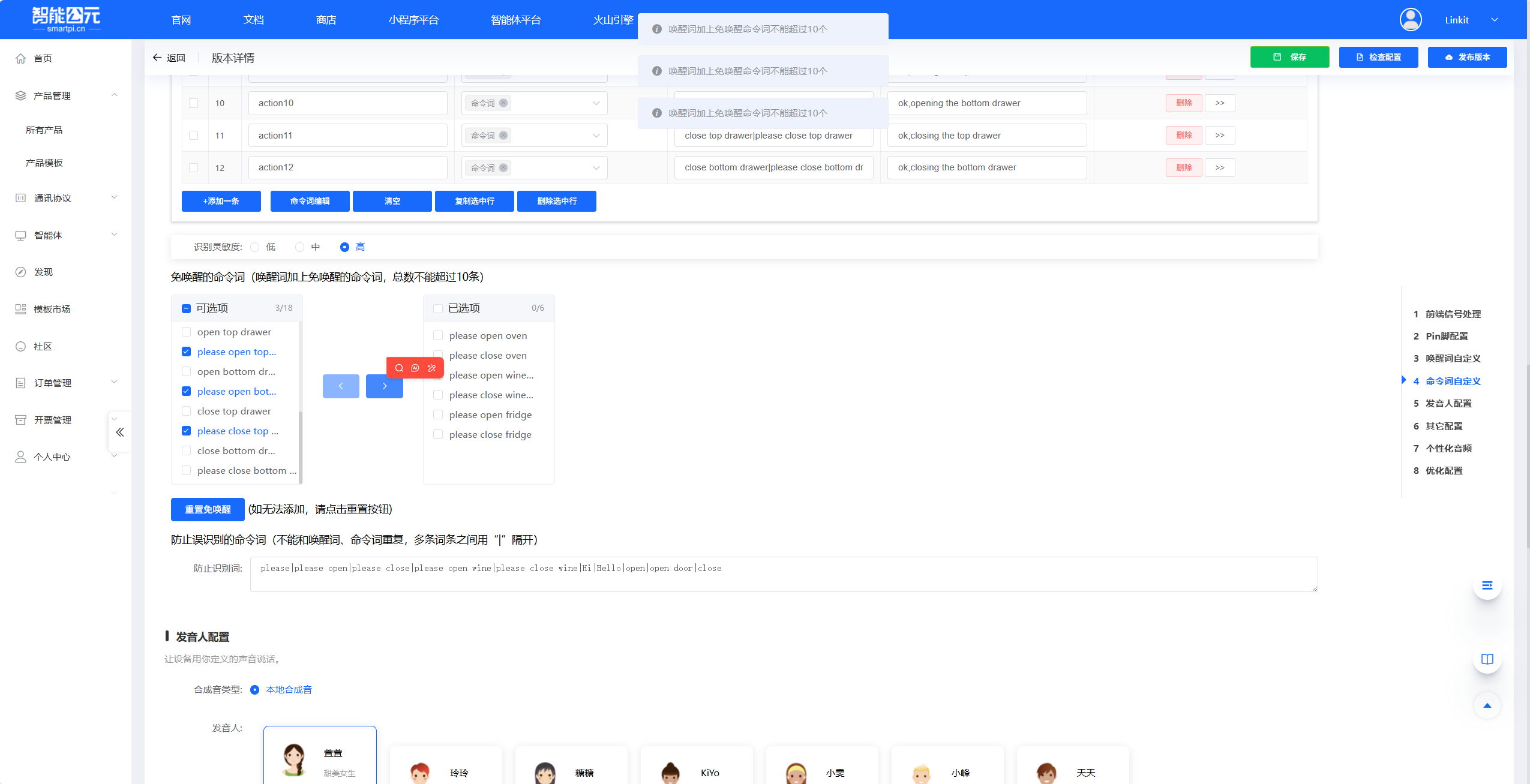Open the book docs floating button

pyautogui.click(x=1487, y=659)
